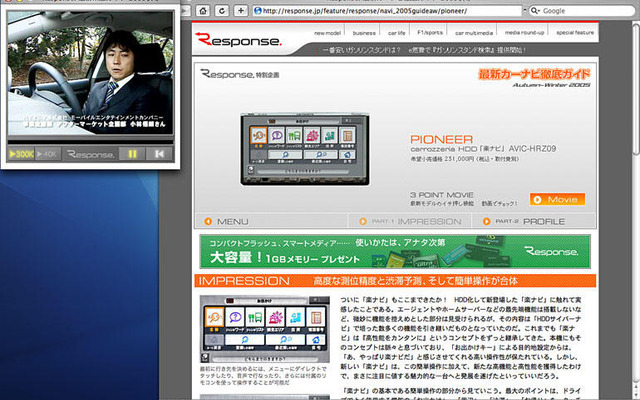Click the green 1GB memory present banner
Viewport: 640px width, 400px height.
(395, 251)
